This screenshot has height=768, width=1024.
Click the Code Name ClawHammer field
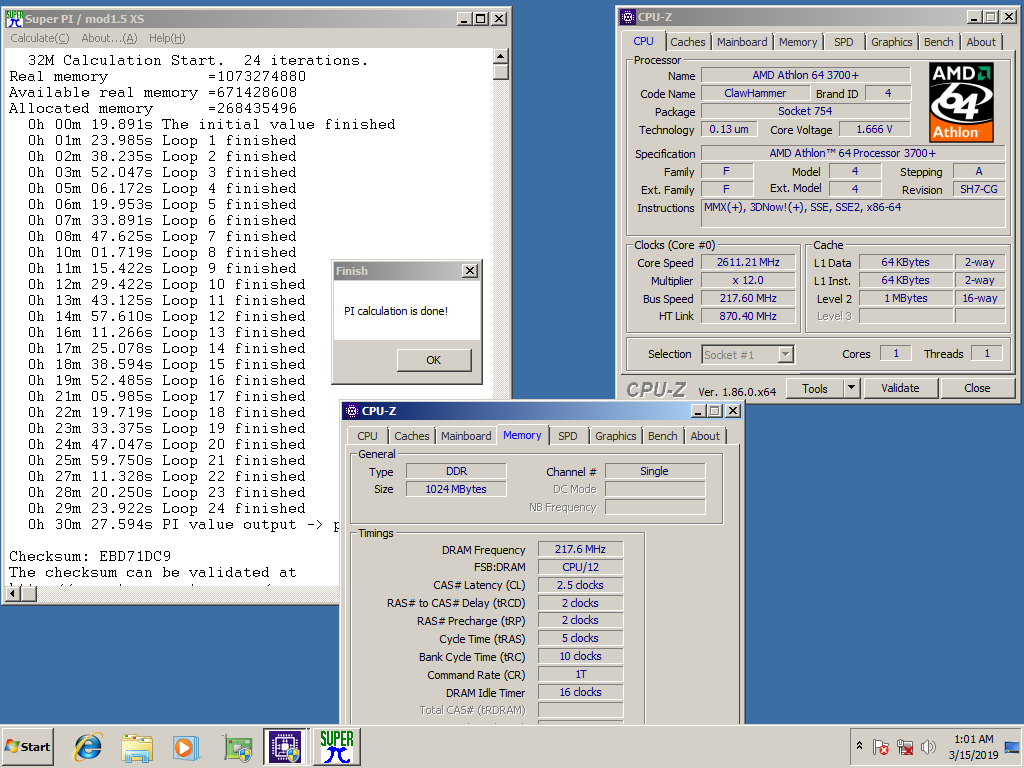[x=755, y=93]
